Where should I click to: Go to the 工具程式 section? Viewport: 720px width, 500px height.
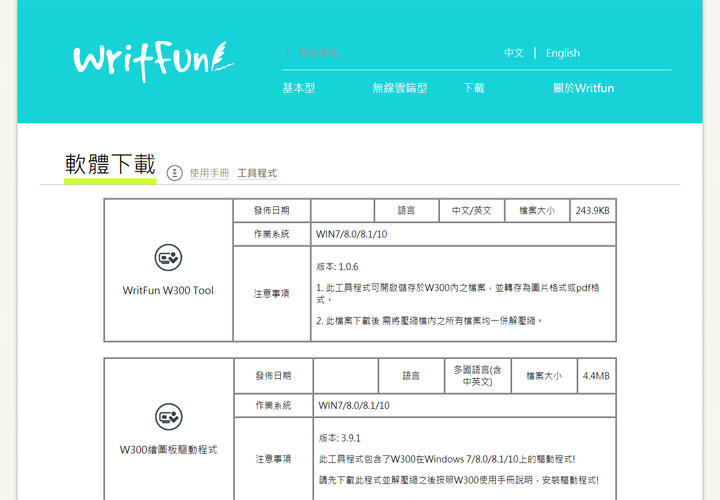pyautogui.click(x=257, y=173)
